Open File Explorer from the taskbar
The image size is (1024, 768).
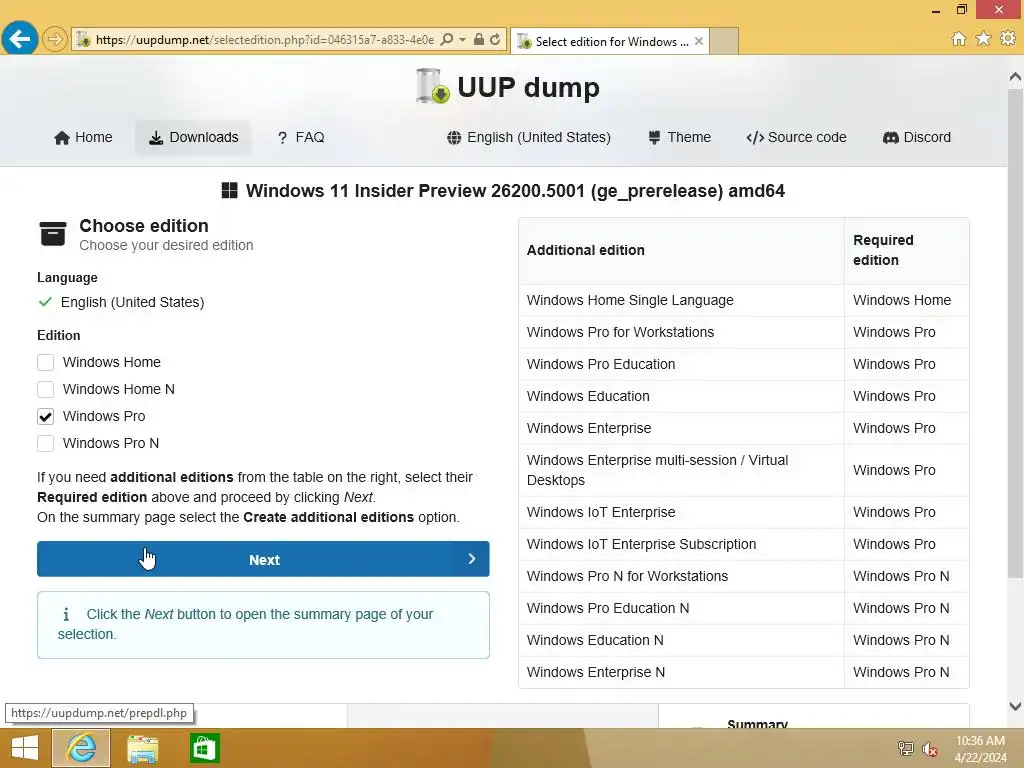142,748
